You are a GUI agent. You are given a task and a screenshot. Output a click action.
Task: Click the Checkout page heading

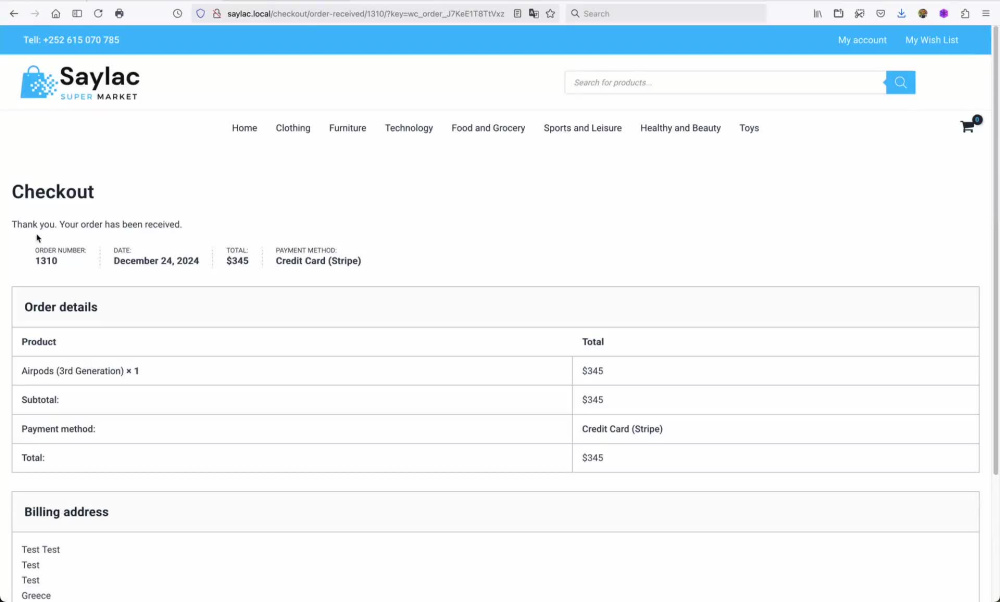(x=53, y=191)
